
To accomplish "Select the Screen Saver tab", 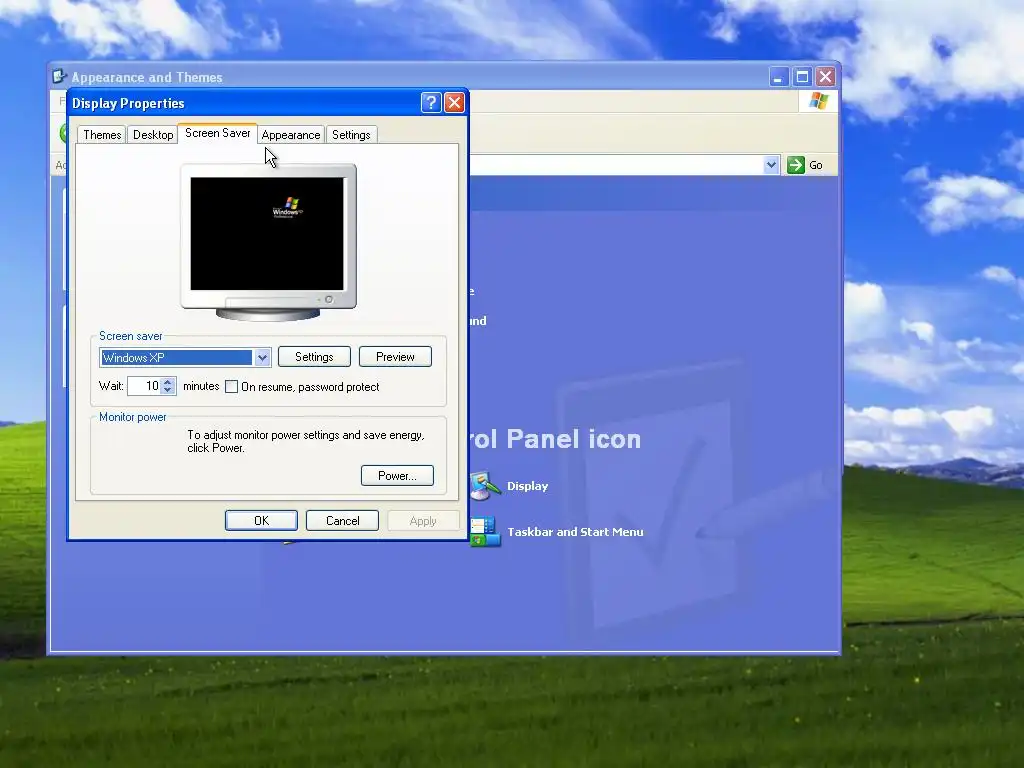I will [x=217, y=133].
